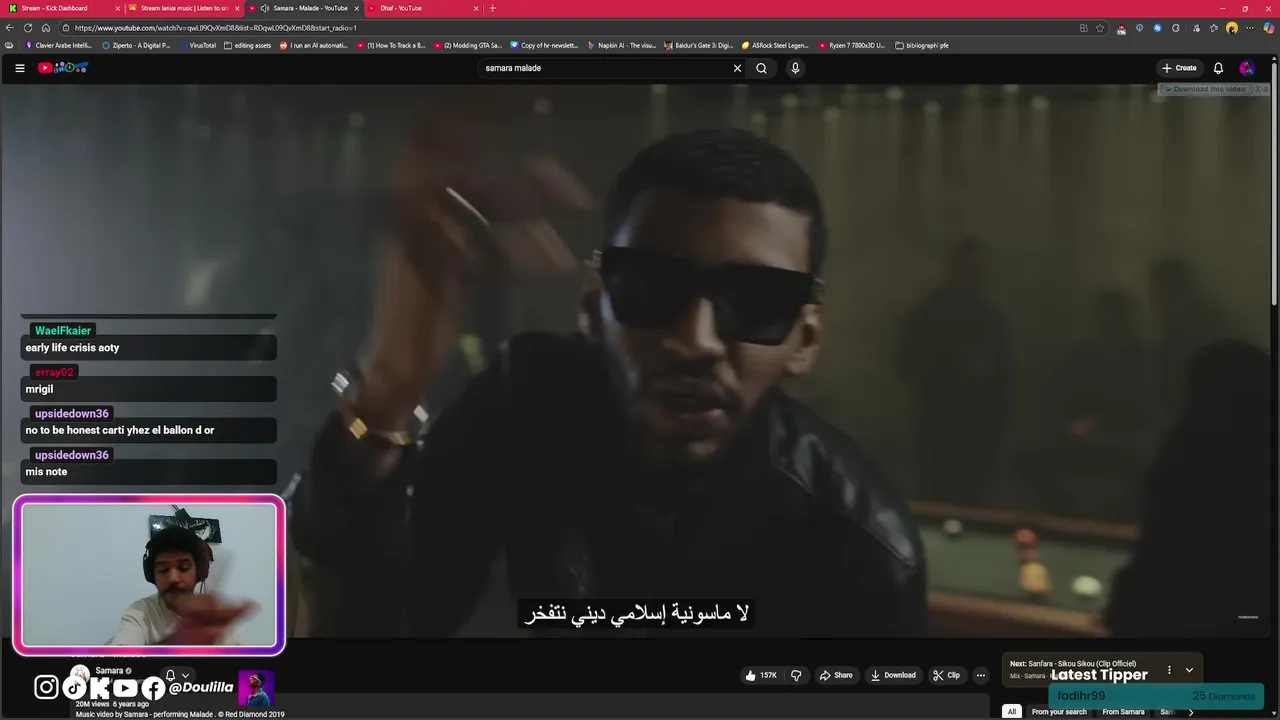The height and width of the screenshot is (720, 1280).
Task: Open 'Ziperto - A Digital P...' bookmark
Action: [x=136, y=45]
